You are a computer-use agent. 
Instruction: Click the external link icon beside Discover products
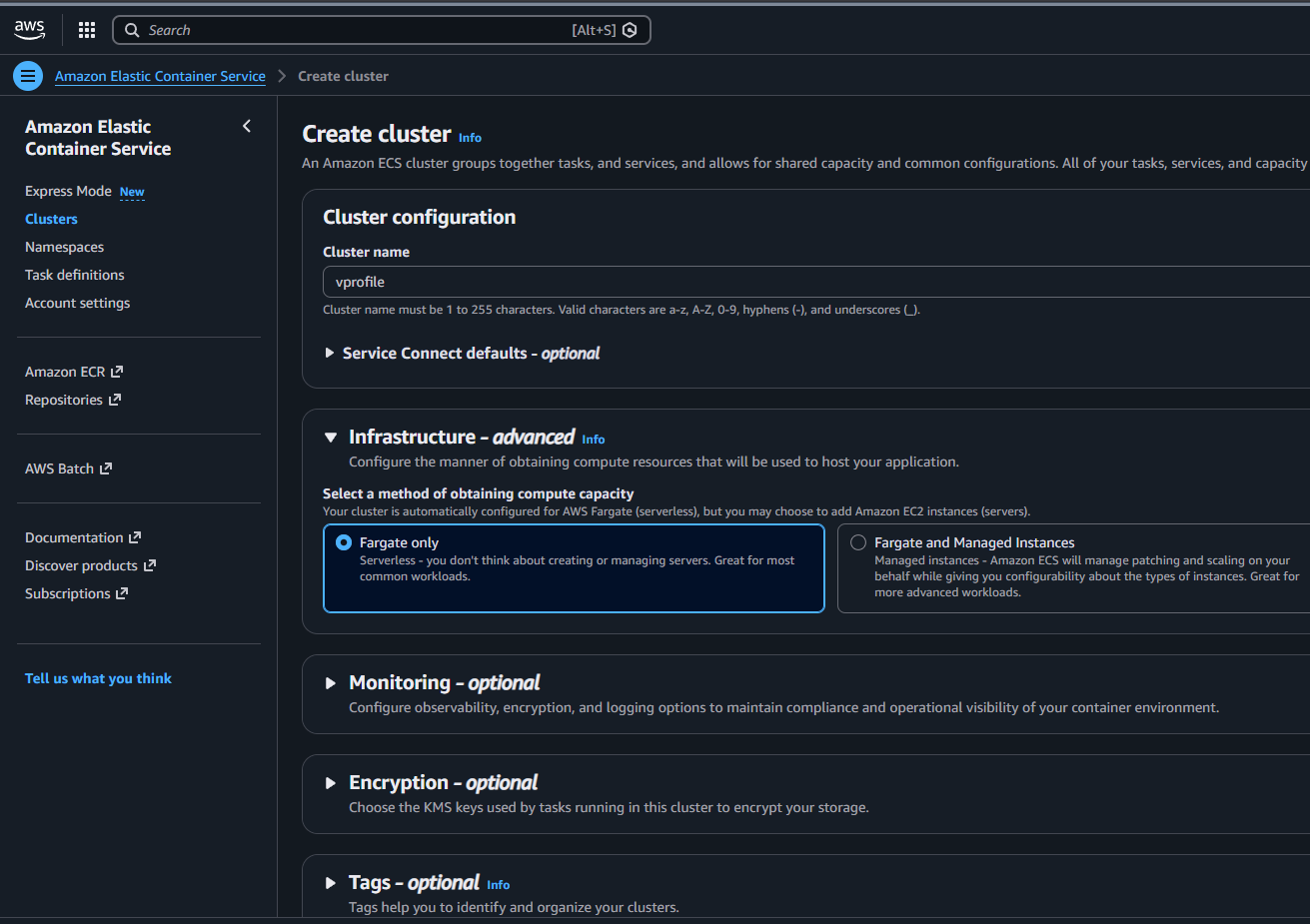click(x=150, y=565)
